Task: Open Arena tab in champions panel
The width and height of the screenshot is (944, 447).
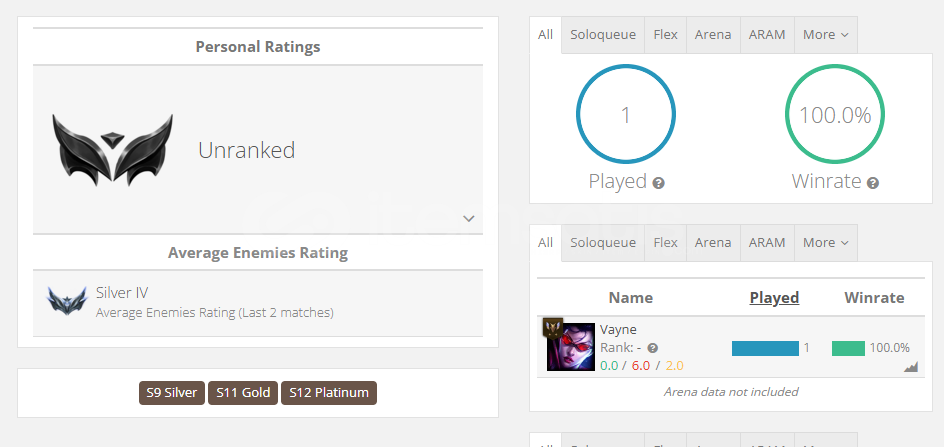Action: (x=713, y=243)
